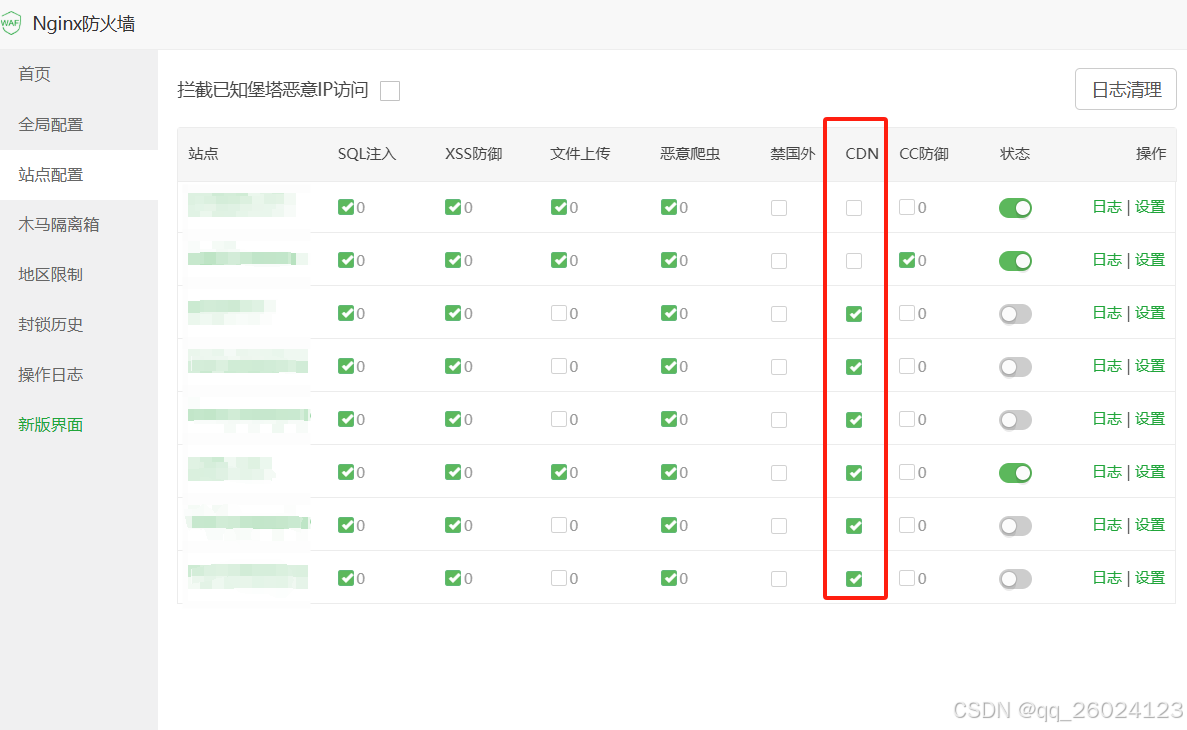Uncheck CC防御 in second site row
This screenshot has height=730, width=1187.
pos(907,260)
